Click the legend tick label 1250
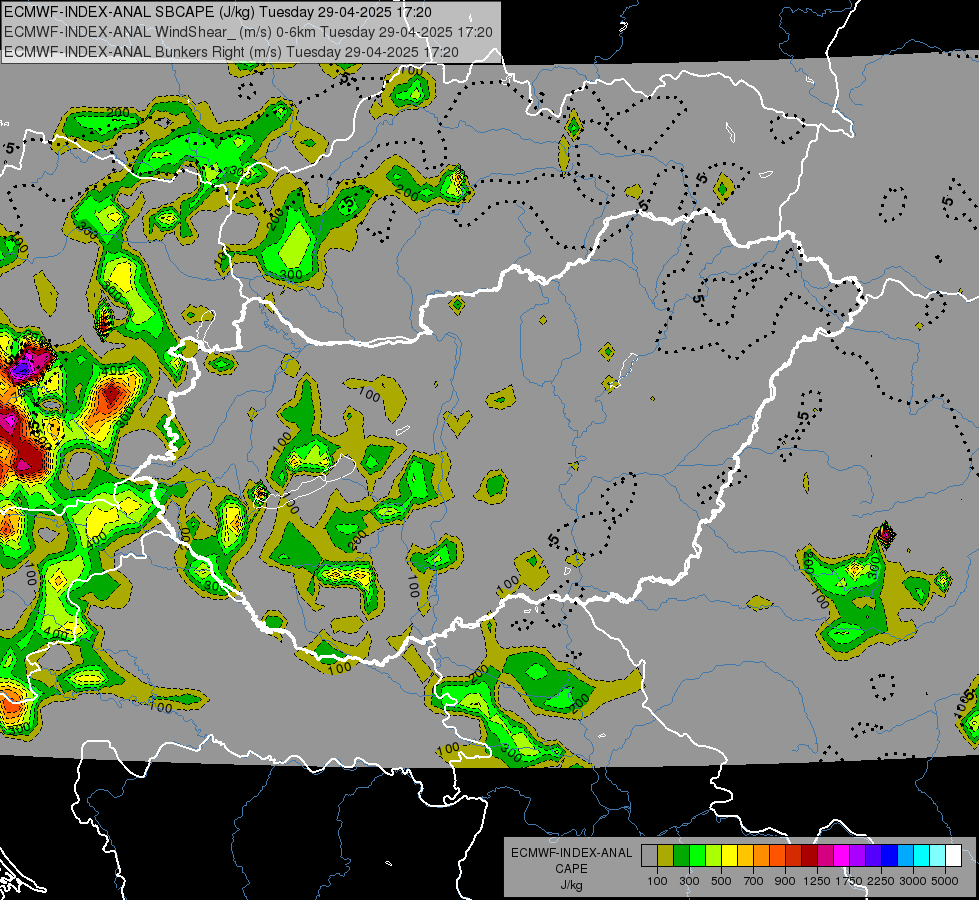Screen dimensions: 979x900 [x=817, y=881]
